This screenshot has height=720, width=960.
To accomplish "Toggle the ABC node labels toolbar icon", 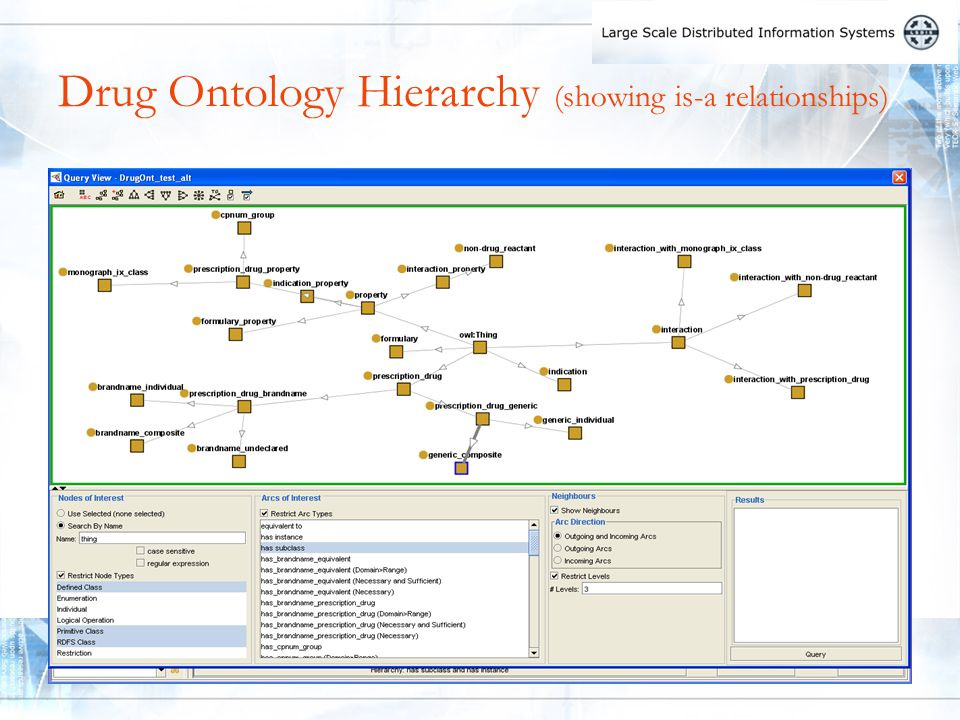I will pos(84,195).
